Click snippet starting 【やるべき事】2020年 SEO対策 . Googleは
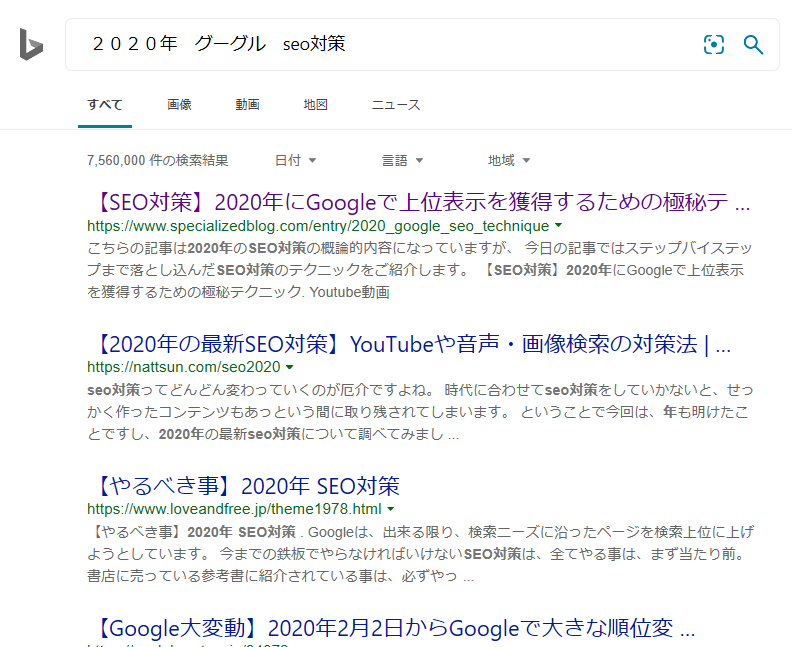Screen dimensions: 792x647 [420, 554]
